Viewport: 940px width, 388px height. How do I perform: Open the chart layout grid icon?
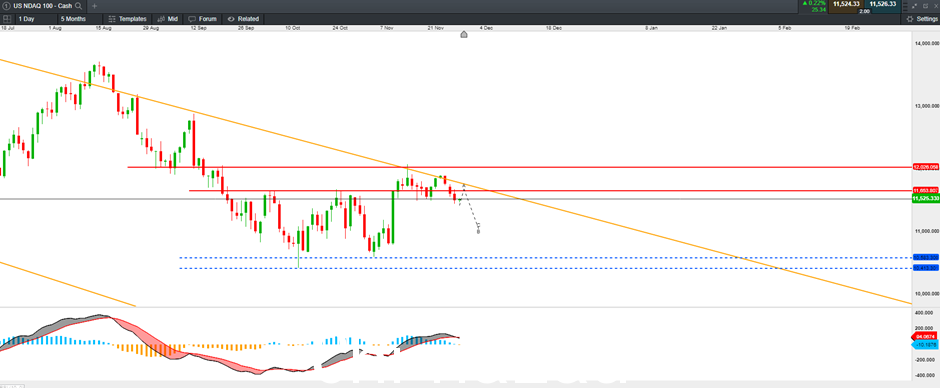coord(7,19)
